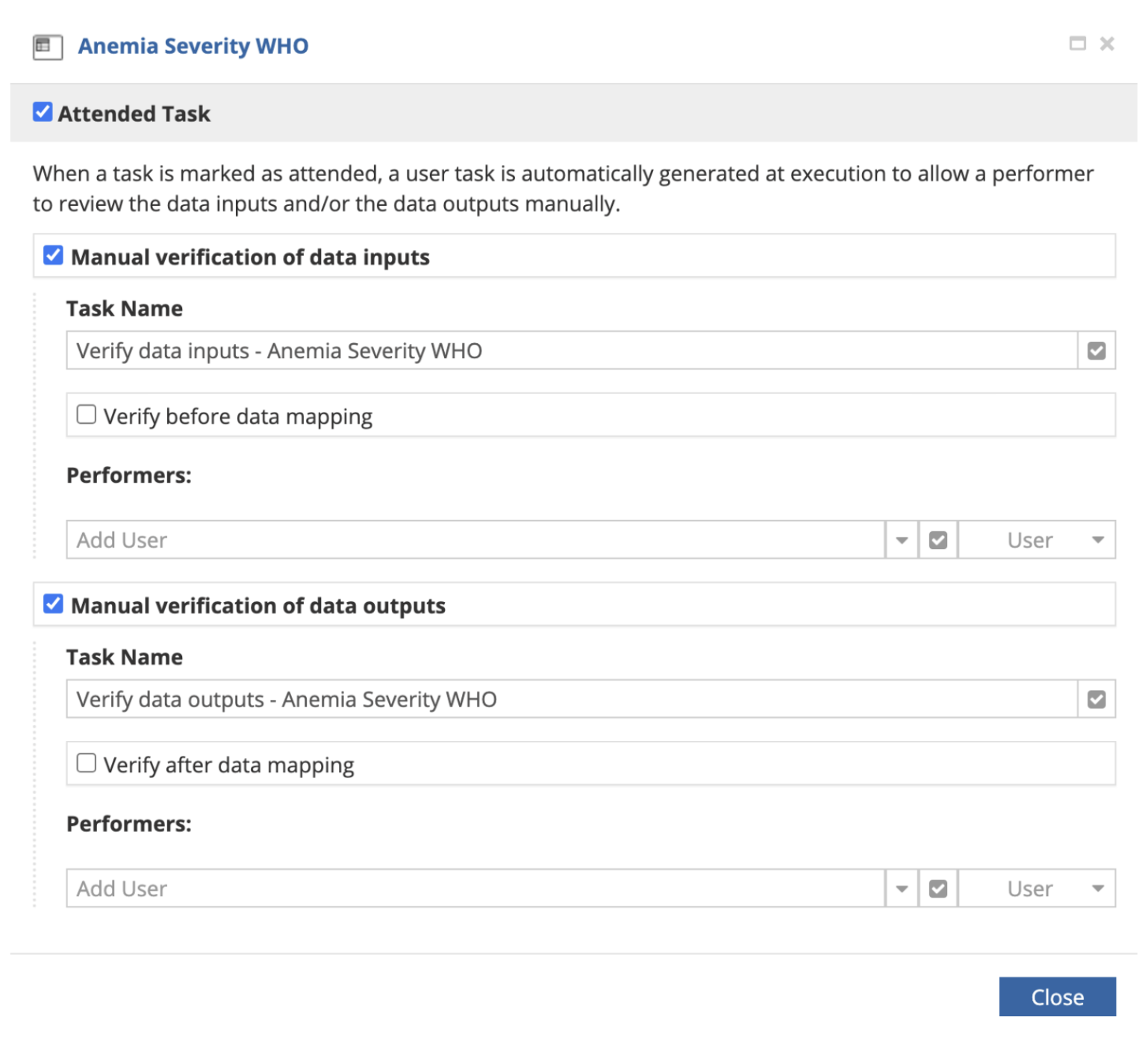Viewport: 1148px width, 1046px height.
Task: Enable Verify before data mapping
Action: [87, 415]
